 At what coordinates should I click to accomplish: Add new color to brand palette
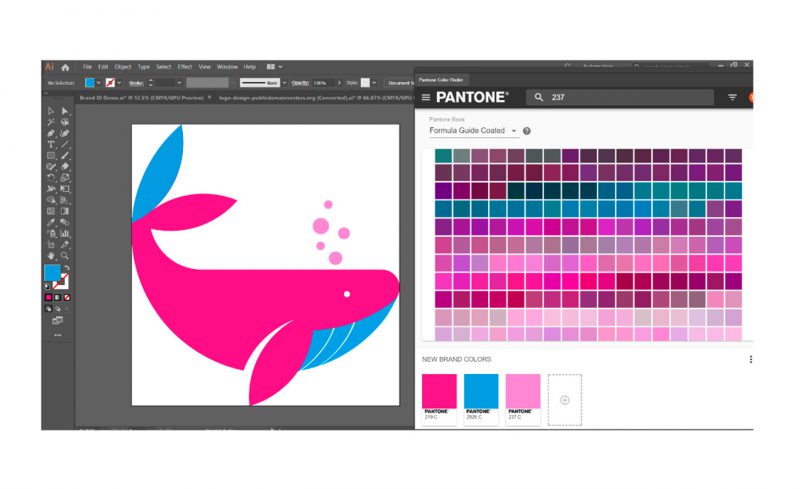pos(564,400)
